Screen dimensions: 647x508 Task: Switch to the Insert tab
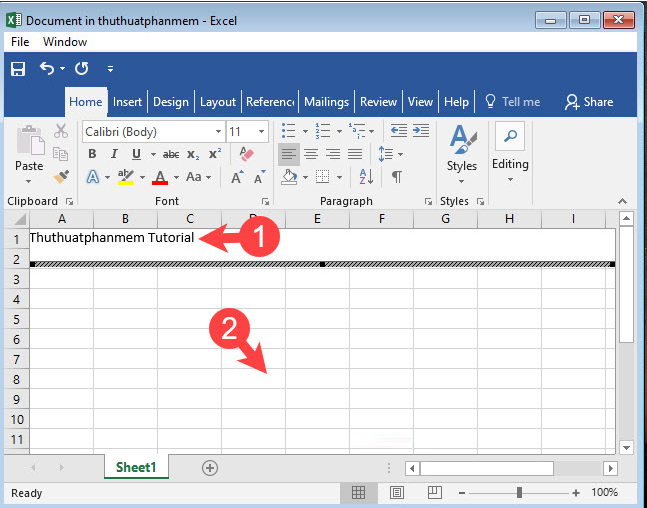[x=127, y=102]
